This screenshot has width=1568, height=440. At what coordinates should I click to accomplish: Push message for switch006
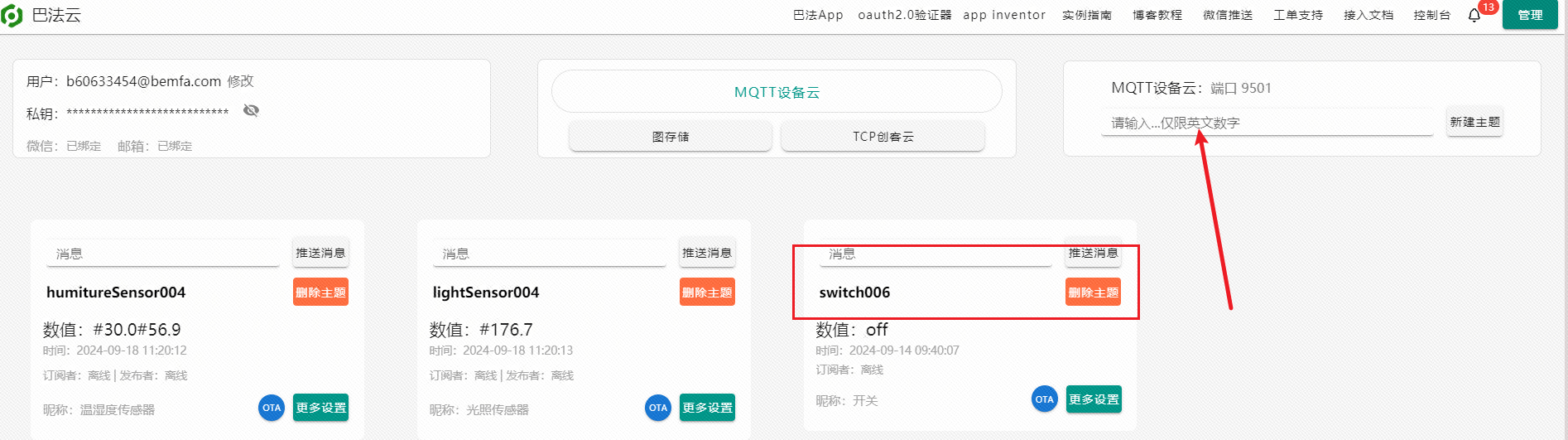(1094, 253)
